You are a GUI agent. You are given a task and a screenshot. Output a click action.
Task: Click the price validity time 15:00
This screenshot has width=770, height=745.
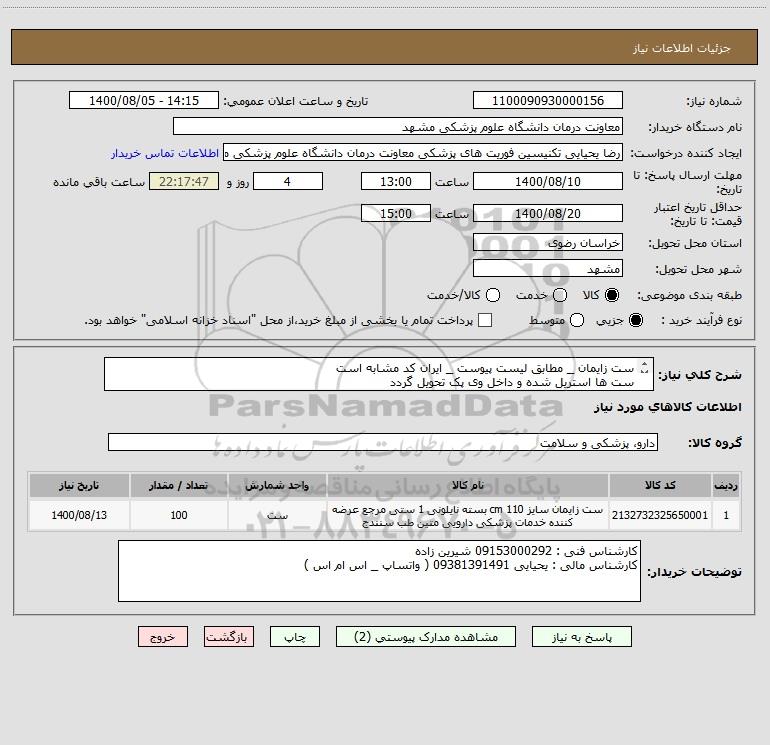[x=396, y=213]
